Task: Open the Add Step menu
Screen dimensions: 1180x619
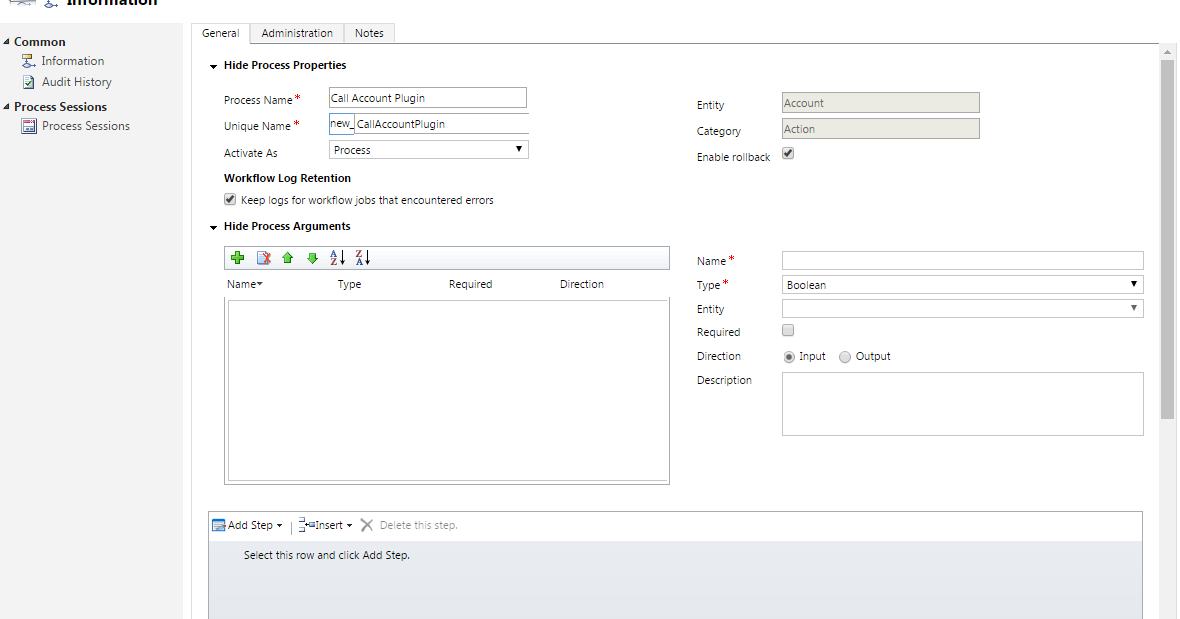Action: (247, 525)
